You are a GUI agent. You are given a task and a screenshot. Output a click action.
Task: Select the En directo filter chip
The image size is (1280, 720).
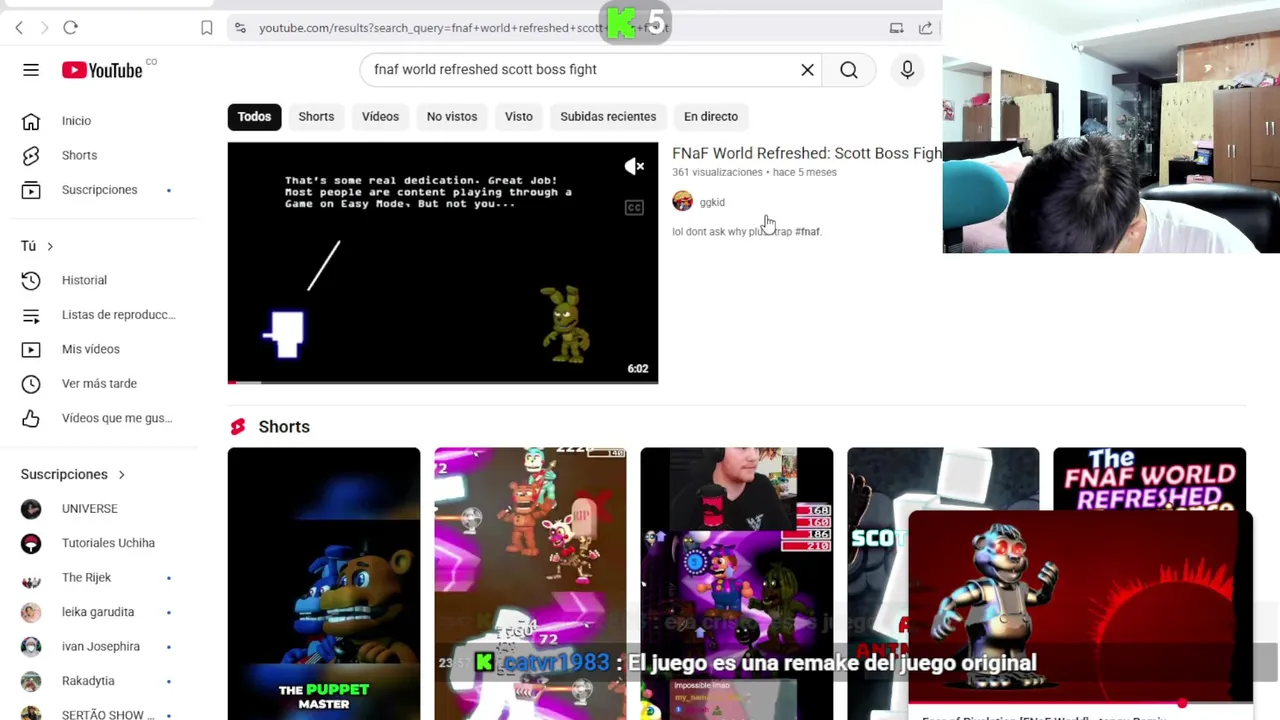coord(711,117)
